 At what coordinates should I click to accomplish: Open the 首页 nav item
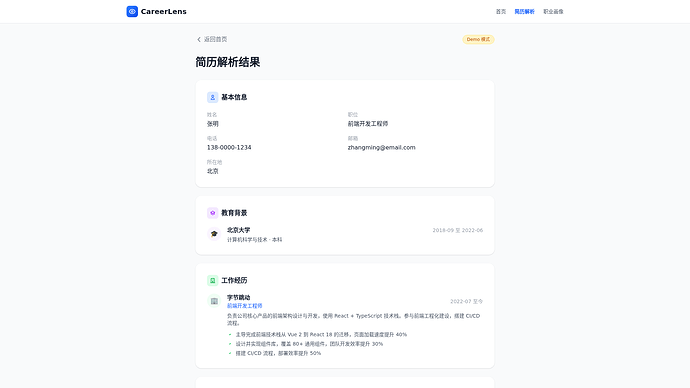click(x=501, y=12)
